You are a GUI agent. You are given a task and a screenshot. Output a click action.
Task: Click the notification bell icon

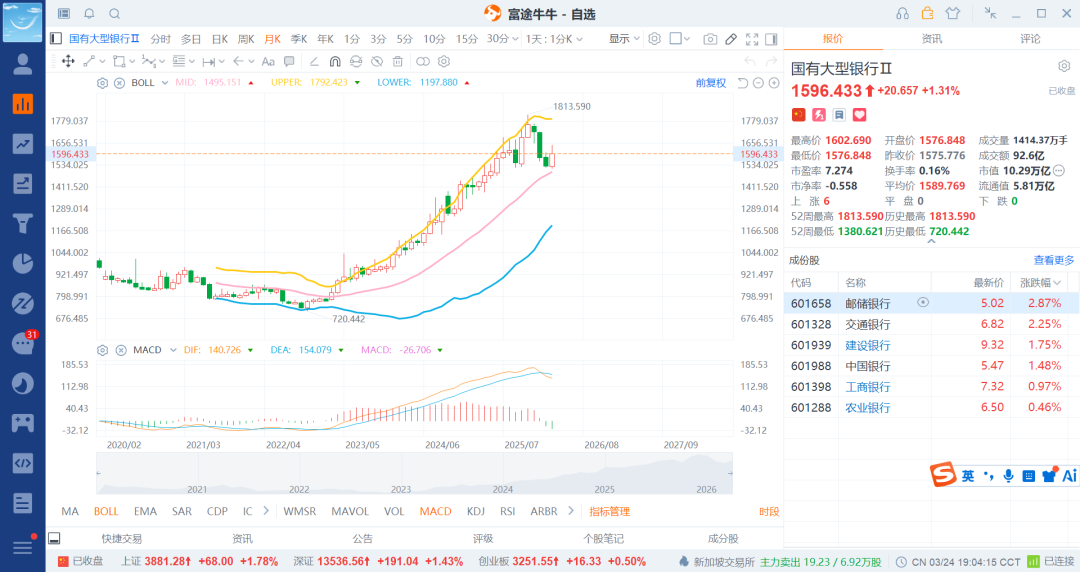[x=89, y=13]
